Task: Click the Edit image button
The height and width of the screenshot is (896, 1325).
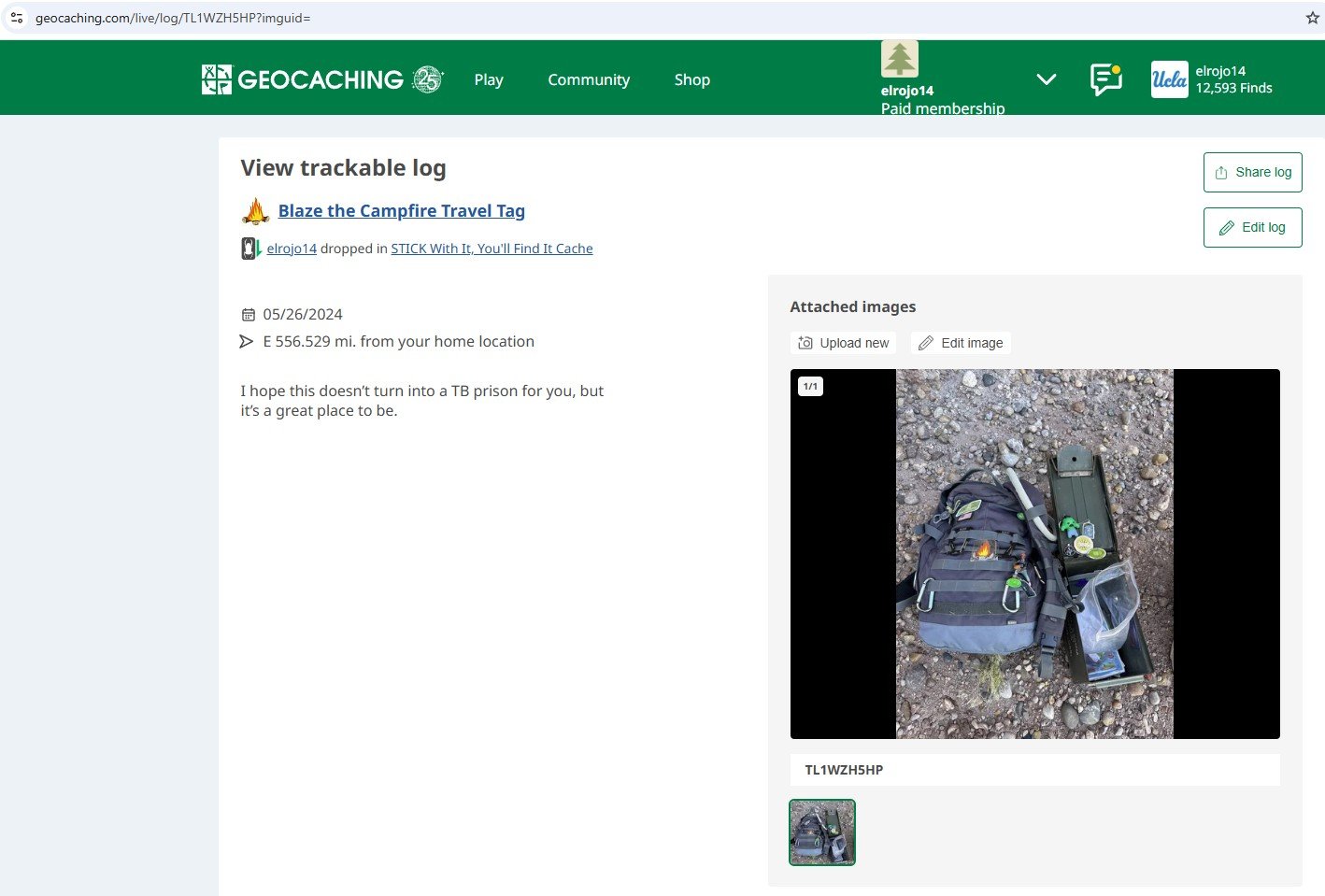Action: (961, 343)
